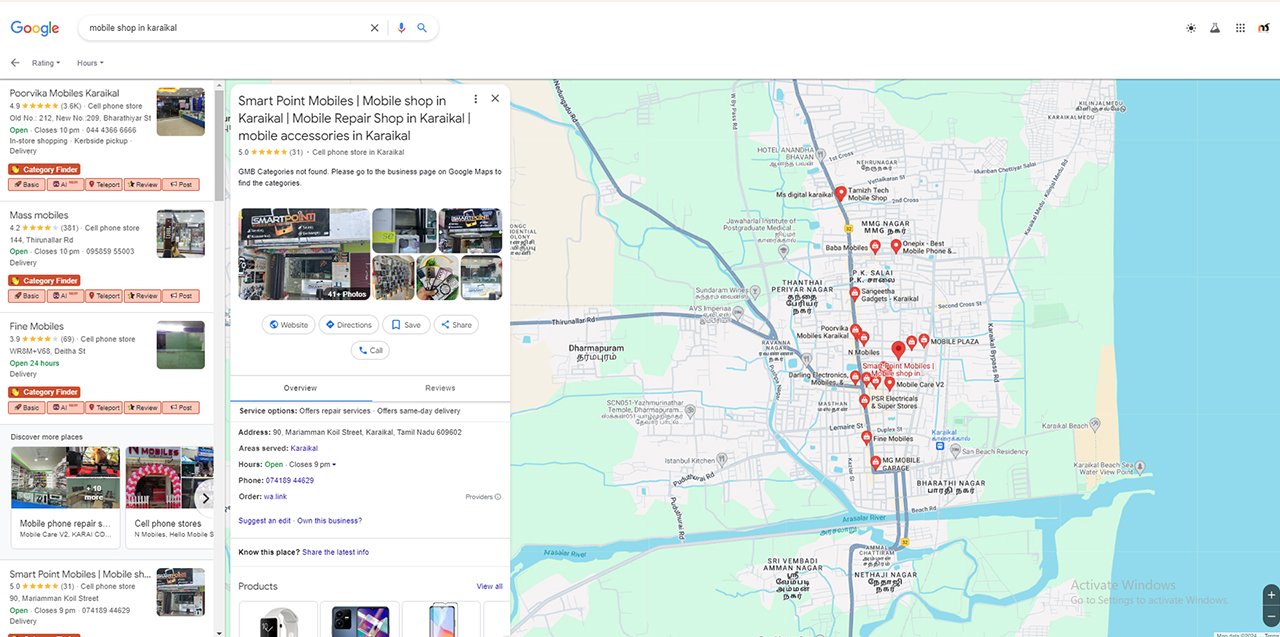This screenshot has width=1280, height=637.
Task: Switch to the Reviews tab
Action: pos(440,388)
